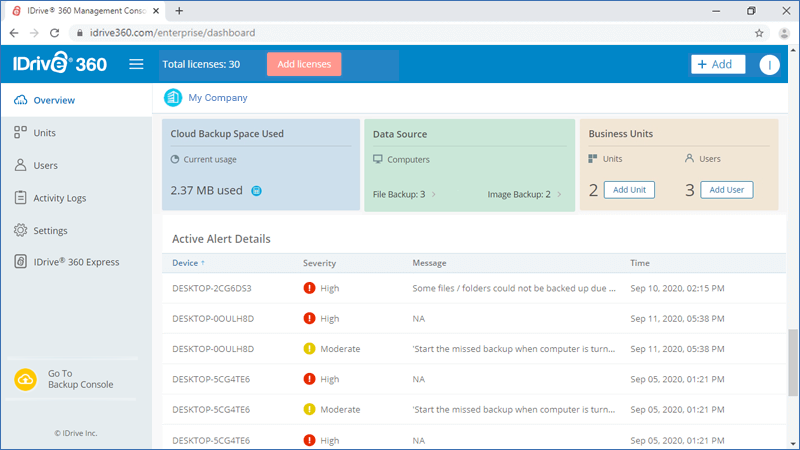Image resolution: width=800 pixels, height=450 pixels.
Task: Click the Go To Backup Console cloud icon
Action: point(26,380)
